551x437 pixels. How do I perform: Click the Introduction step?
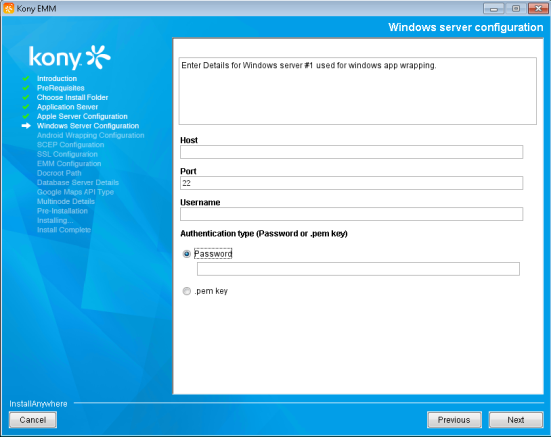point(57,78)
